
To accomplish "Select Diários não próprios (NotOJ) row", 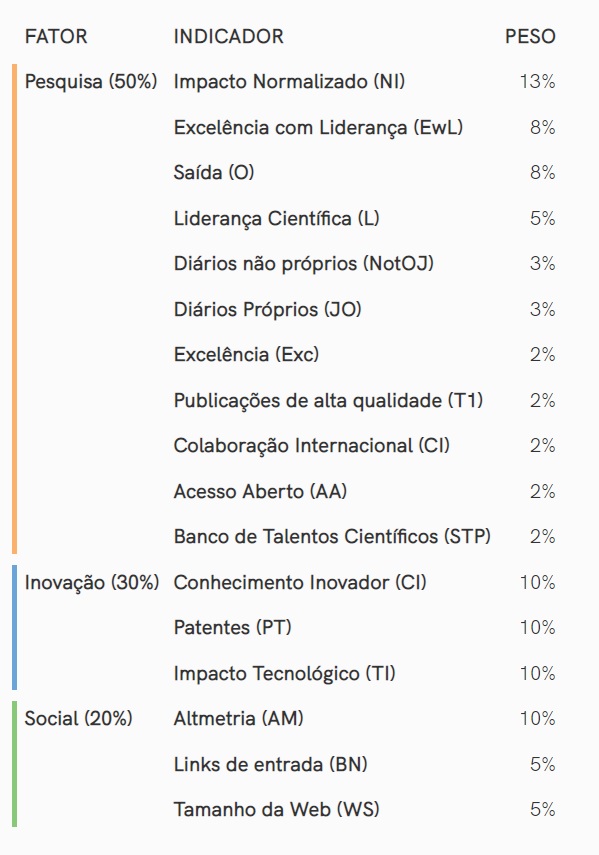I will [365, 264].
